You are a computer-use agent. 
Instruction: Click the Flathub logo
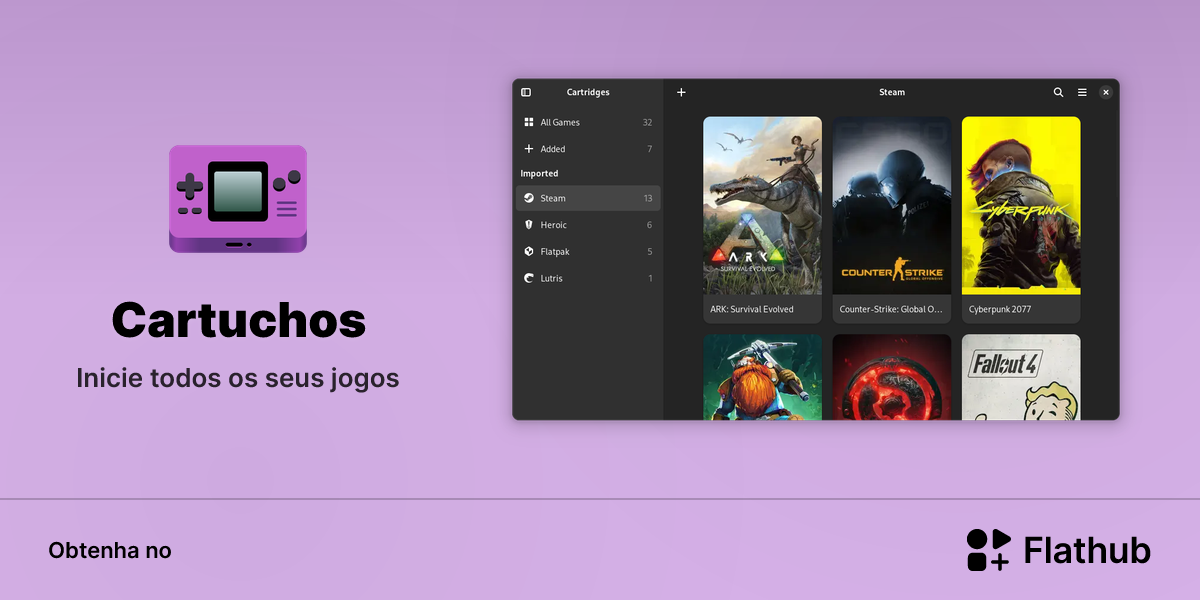[x=1058, y=550]
